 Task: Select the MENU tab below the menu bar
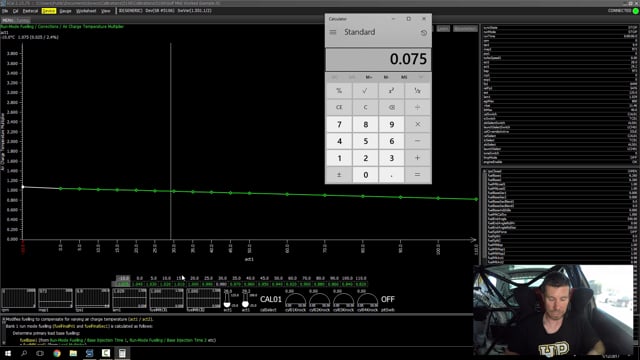coord(7,20)
